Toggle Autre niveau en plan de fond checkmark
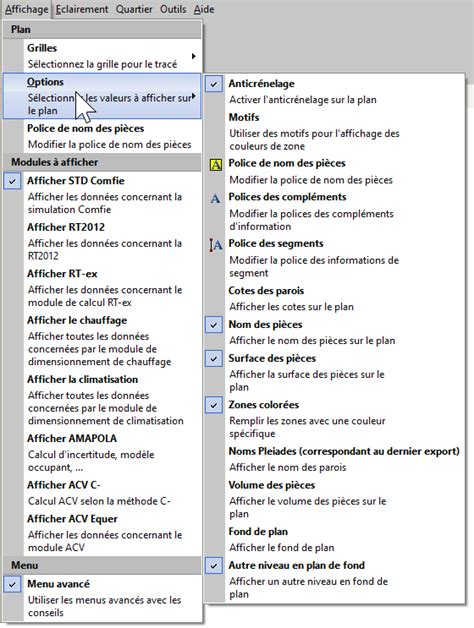474x628 pixels. click(x=214, y=566)
